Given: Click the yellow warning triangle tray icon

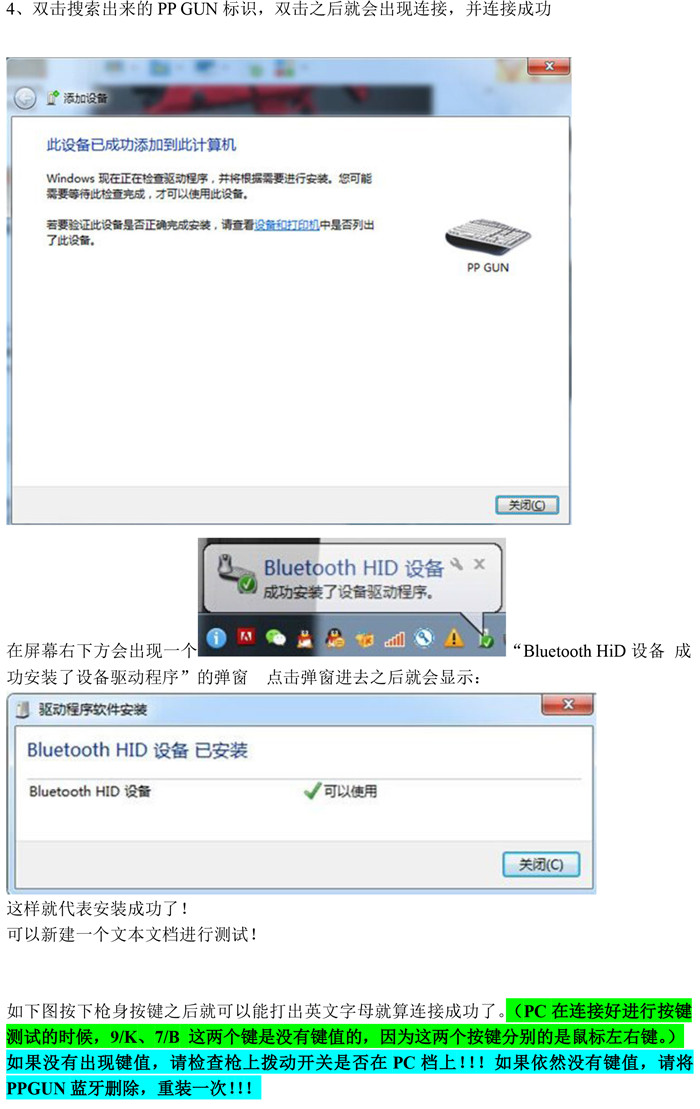Looking at the screenshot, I should 454,638.
